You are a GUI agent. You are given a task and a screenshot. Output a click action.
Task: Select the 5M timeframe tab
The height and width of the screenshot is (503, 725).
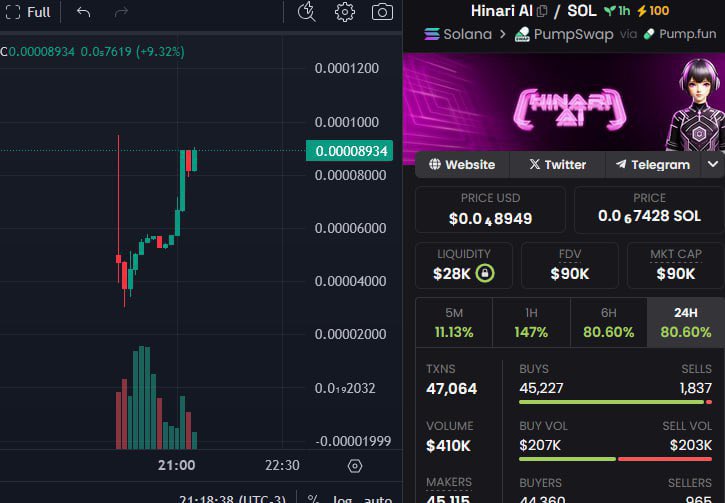[x=454, y=323]
